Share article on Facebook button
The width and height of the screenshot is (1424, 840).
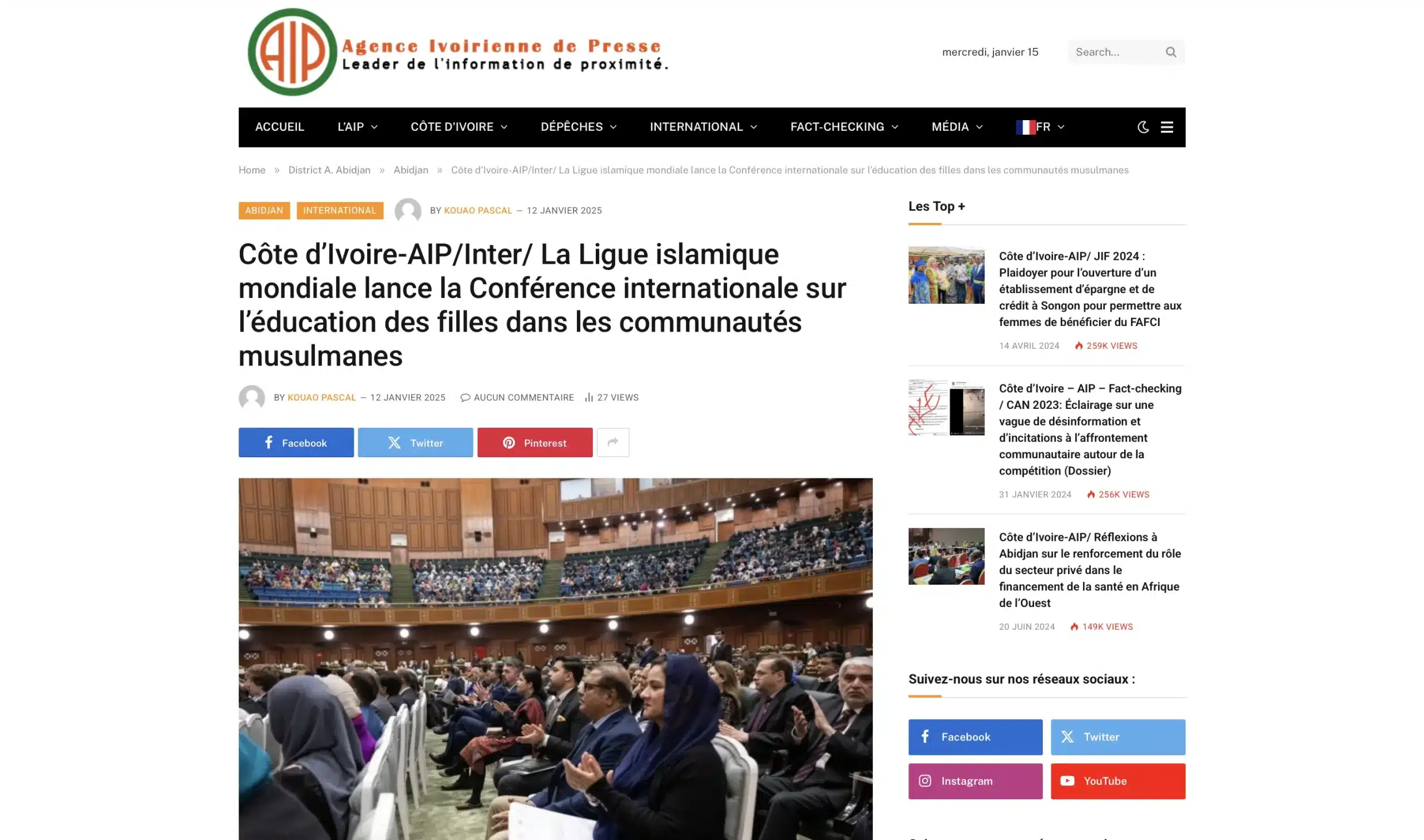(x=296, y=443)
